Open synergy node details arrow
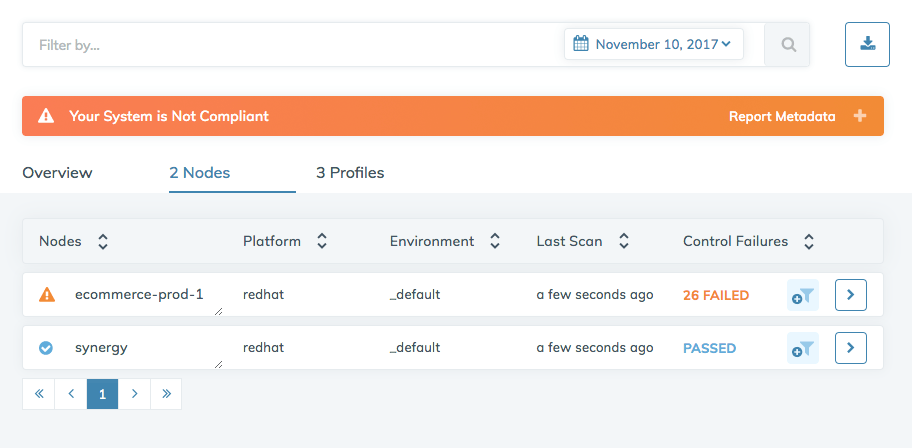 click(x=850, y=348)
